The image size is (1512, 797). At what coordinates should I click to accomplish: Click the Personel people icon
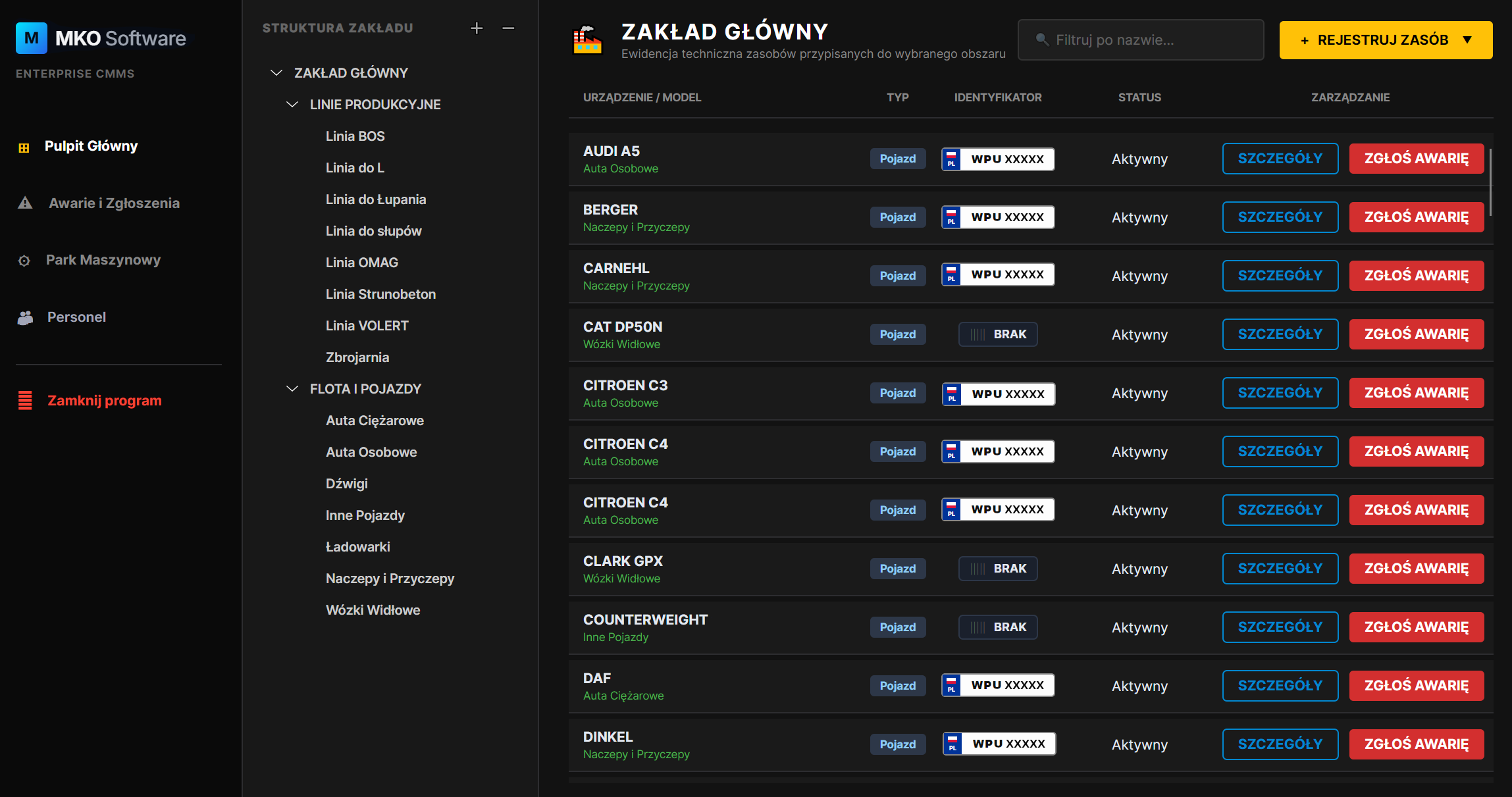click(x=25, y=318)
